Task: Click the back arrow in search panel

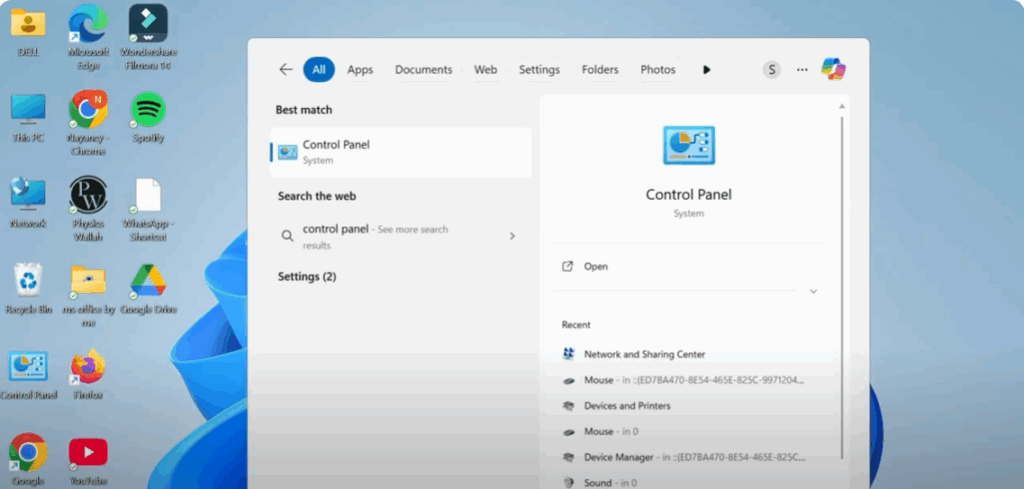Action: [x=286, y=70]
